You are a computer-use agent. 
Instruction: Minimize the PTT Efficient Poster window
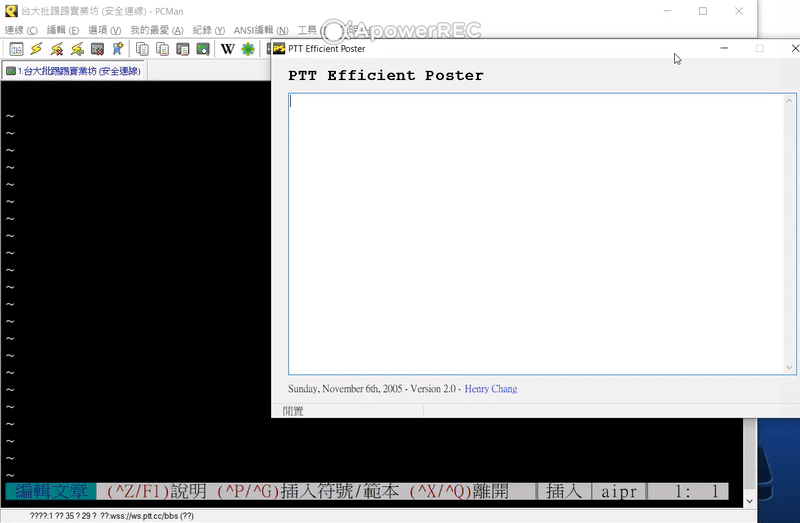pos(724,48)
